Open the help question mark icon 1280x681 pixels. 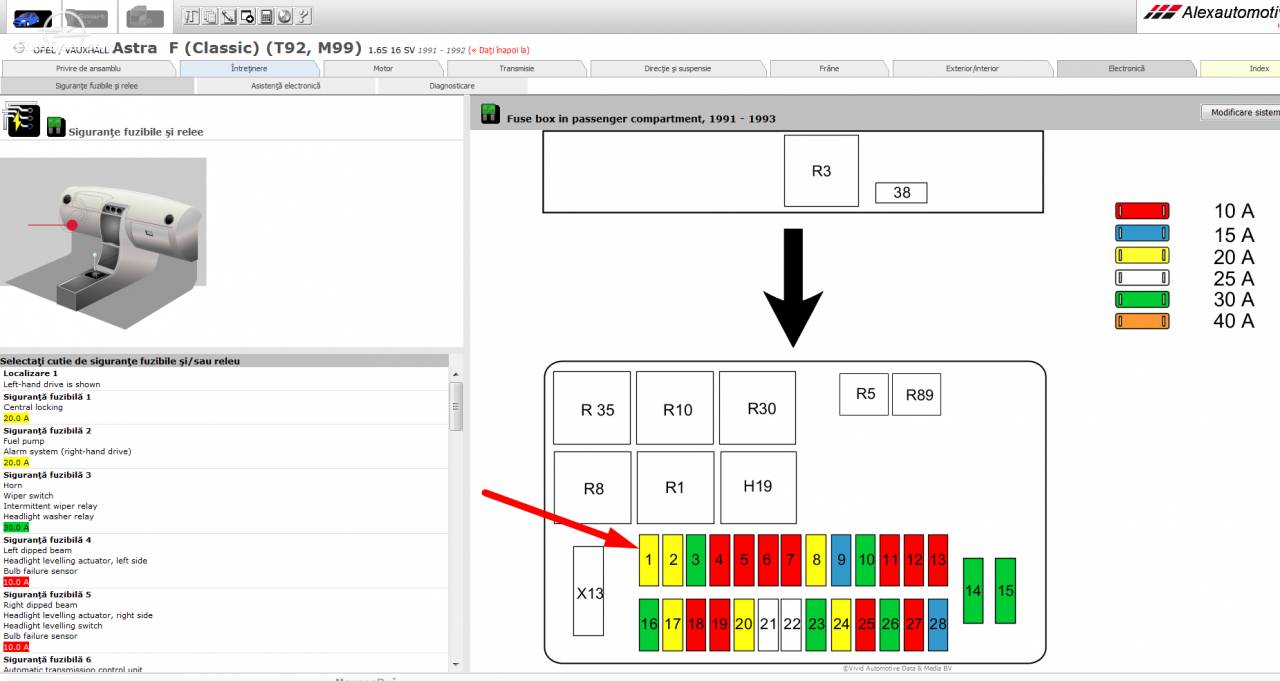point(303,16)
